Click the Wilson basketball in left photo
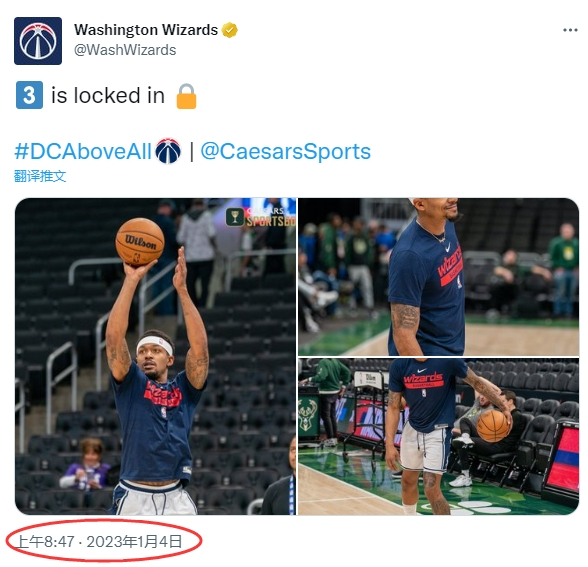The width and height of the screenshot is (588, 567). tap(140, 242)
